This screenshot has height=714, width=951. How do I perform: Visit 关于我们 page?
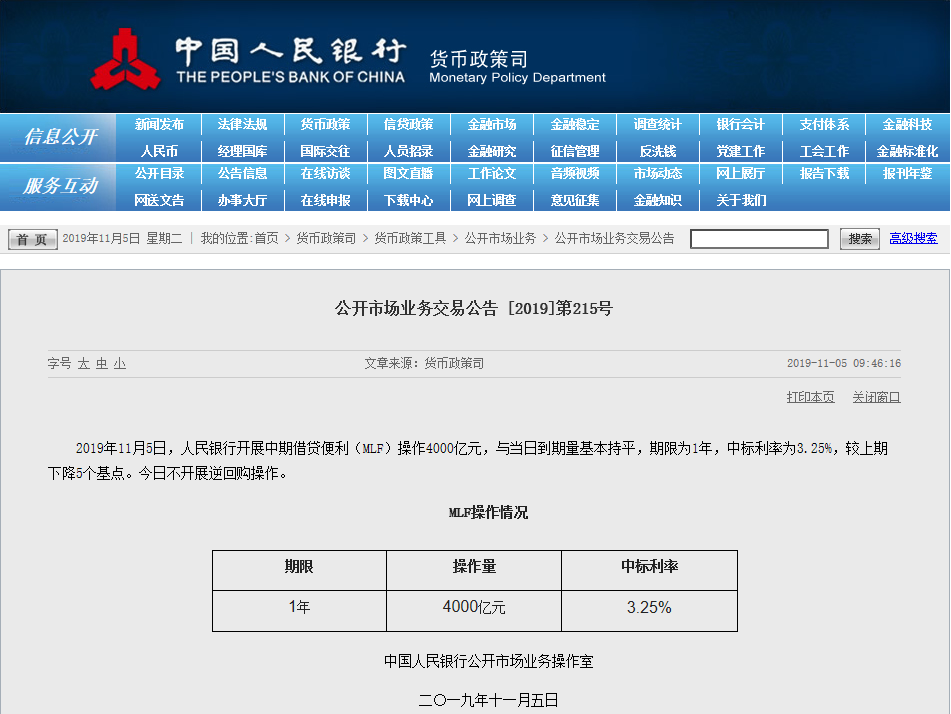(741, 200)
